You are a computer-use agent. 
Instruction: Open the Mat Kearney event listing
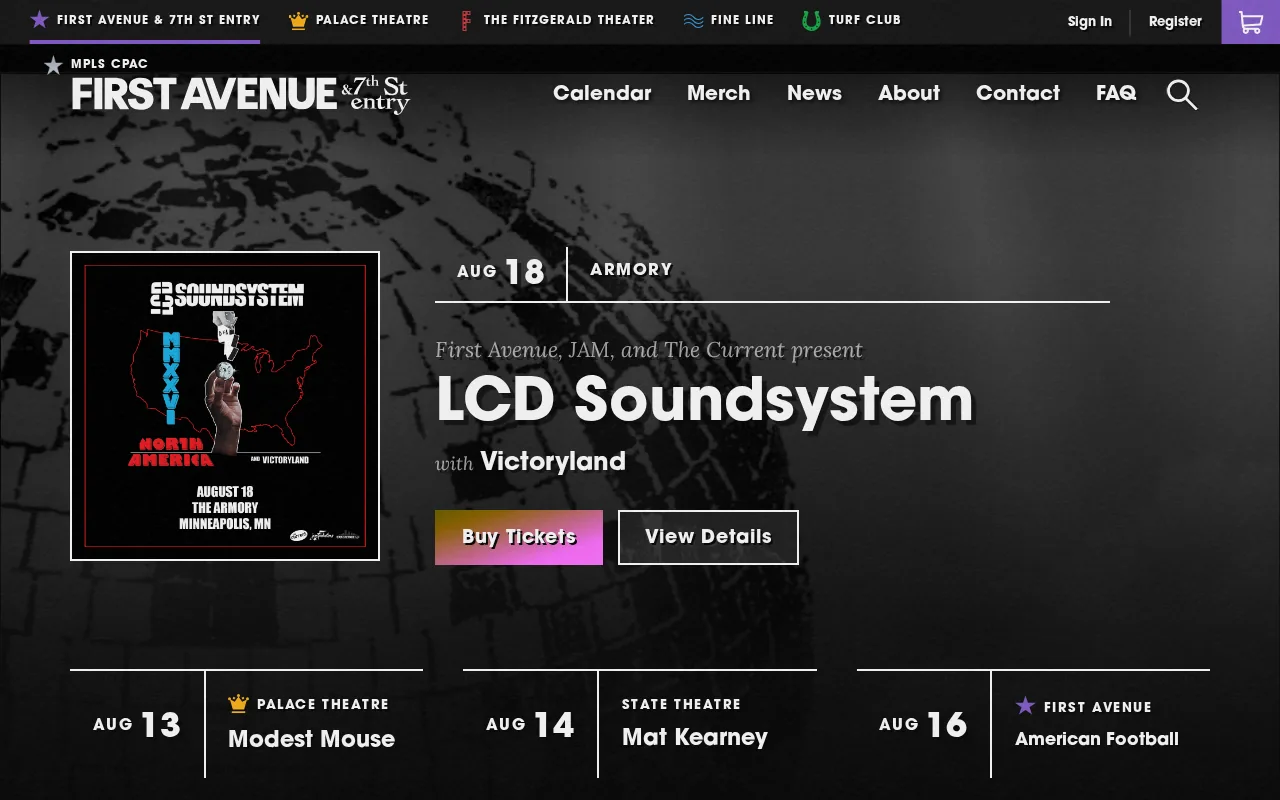(x=695, y=738)
